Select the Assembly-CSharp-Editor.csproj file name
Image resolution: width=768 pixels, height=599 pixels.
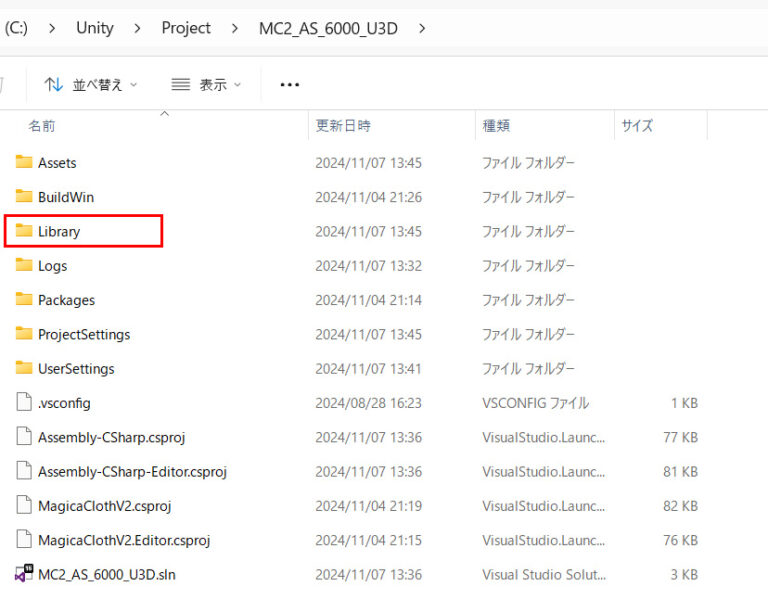133,471
